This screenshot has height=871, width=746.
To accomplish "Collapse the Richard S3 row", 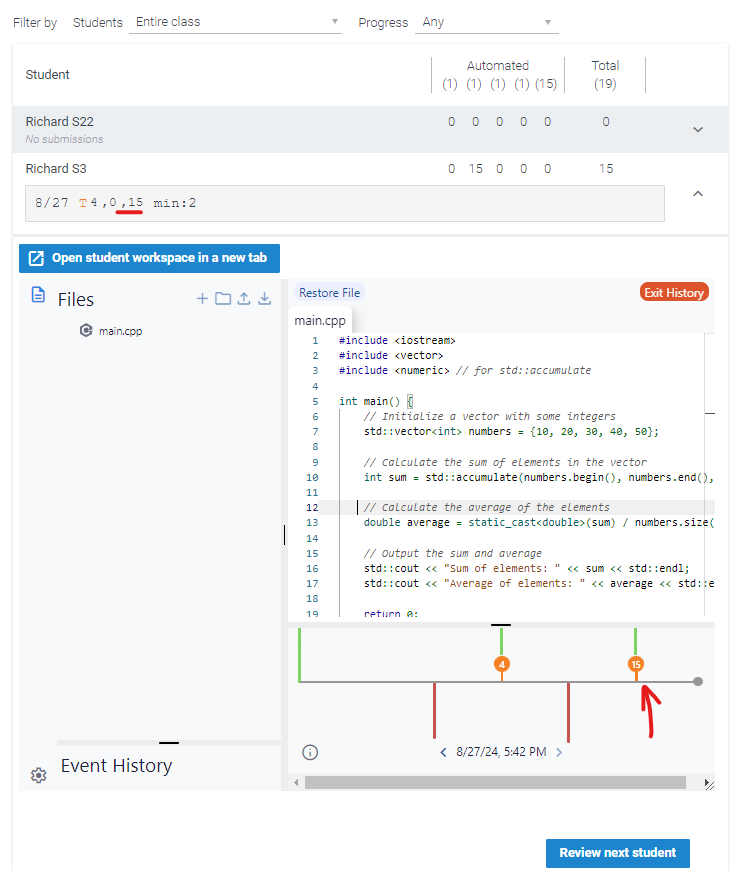I will tap(698, 194).
